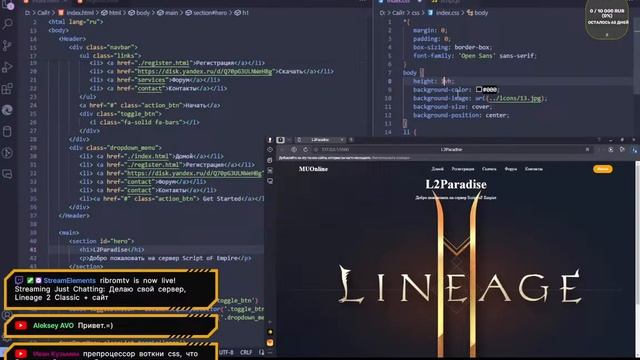Follow the ./register.html link on line 19

tap(164, 63)
